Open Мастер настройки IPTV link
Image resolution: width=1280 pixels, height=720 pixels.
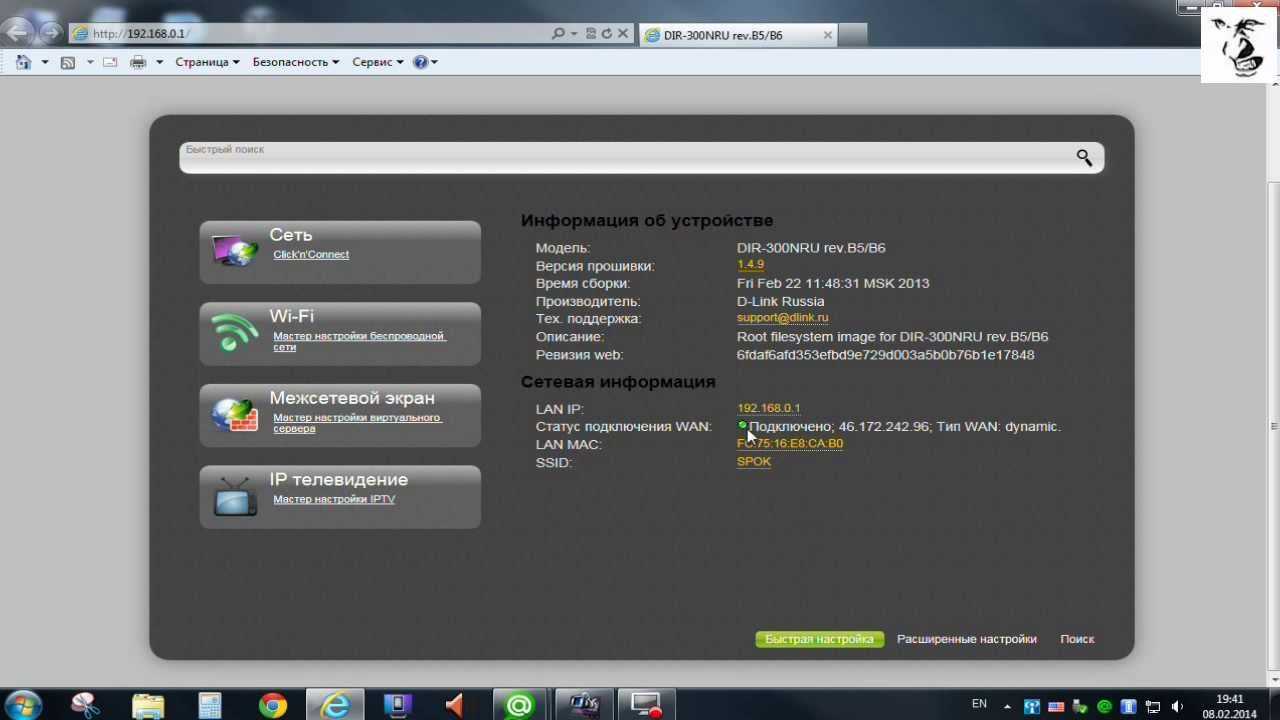[x=334, y=499]
